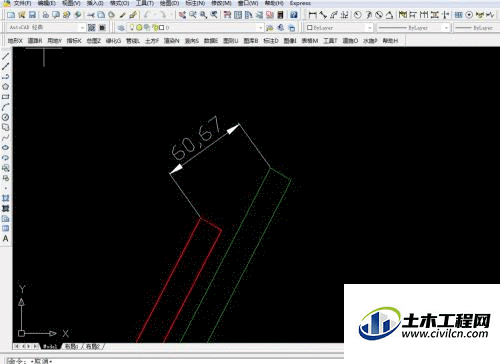
Task: Toggle layer 0 light bulb on/off
Action: point(132,27)
